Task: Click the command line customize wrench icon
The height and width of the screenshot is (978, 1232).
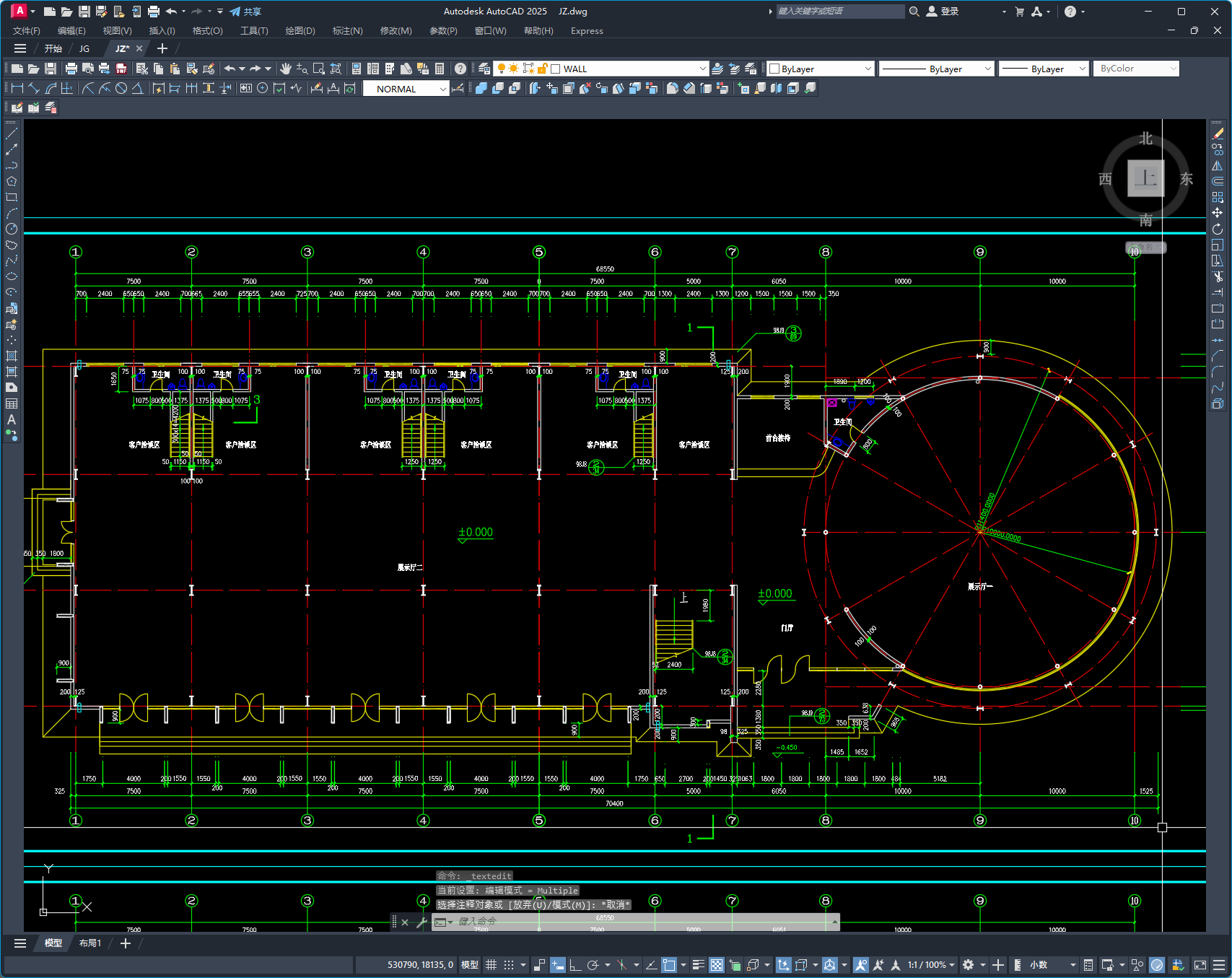Action: click(x=421, y=922)
